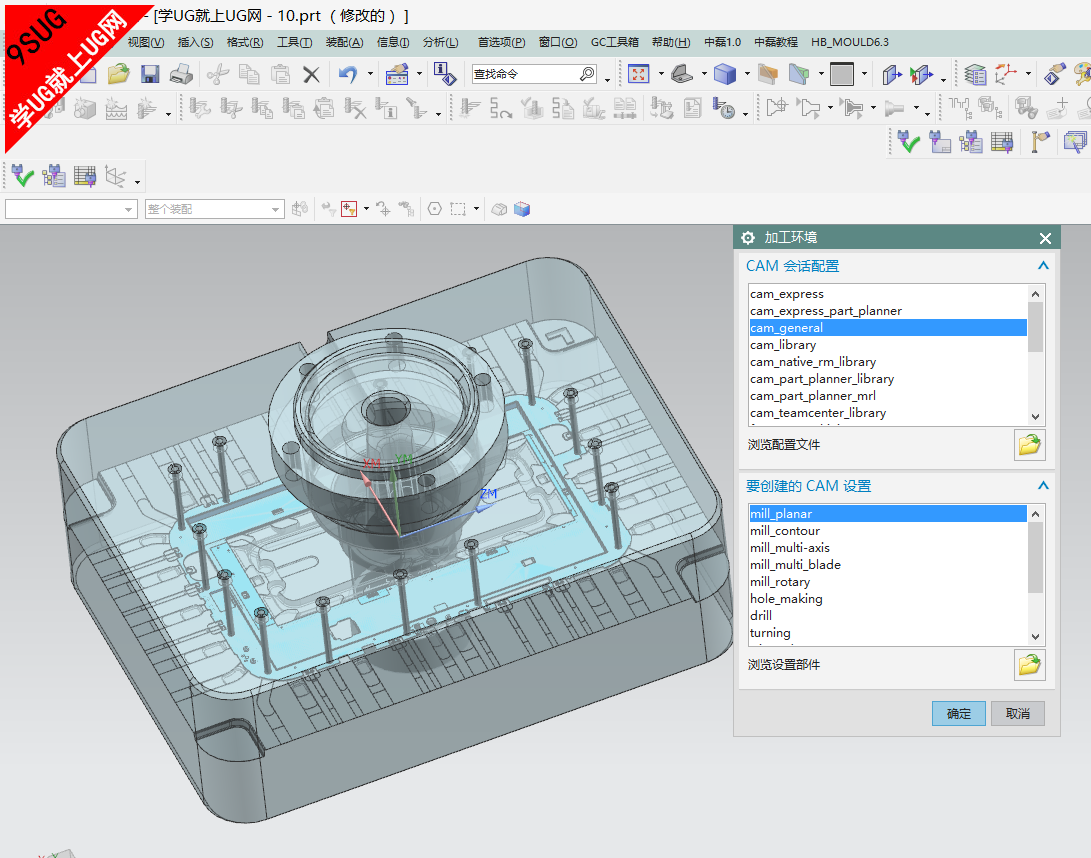Select cam_library configuration
Screen dimensions: 1091x858
(888, 344)
